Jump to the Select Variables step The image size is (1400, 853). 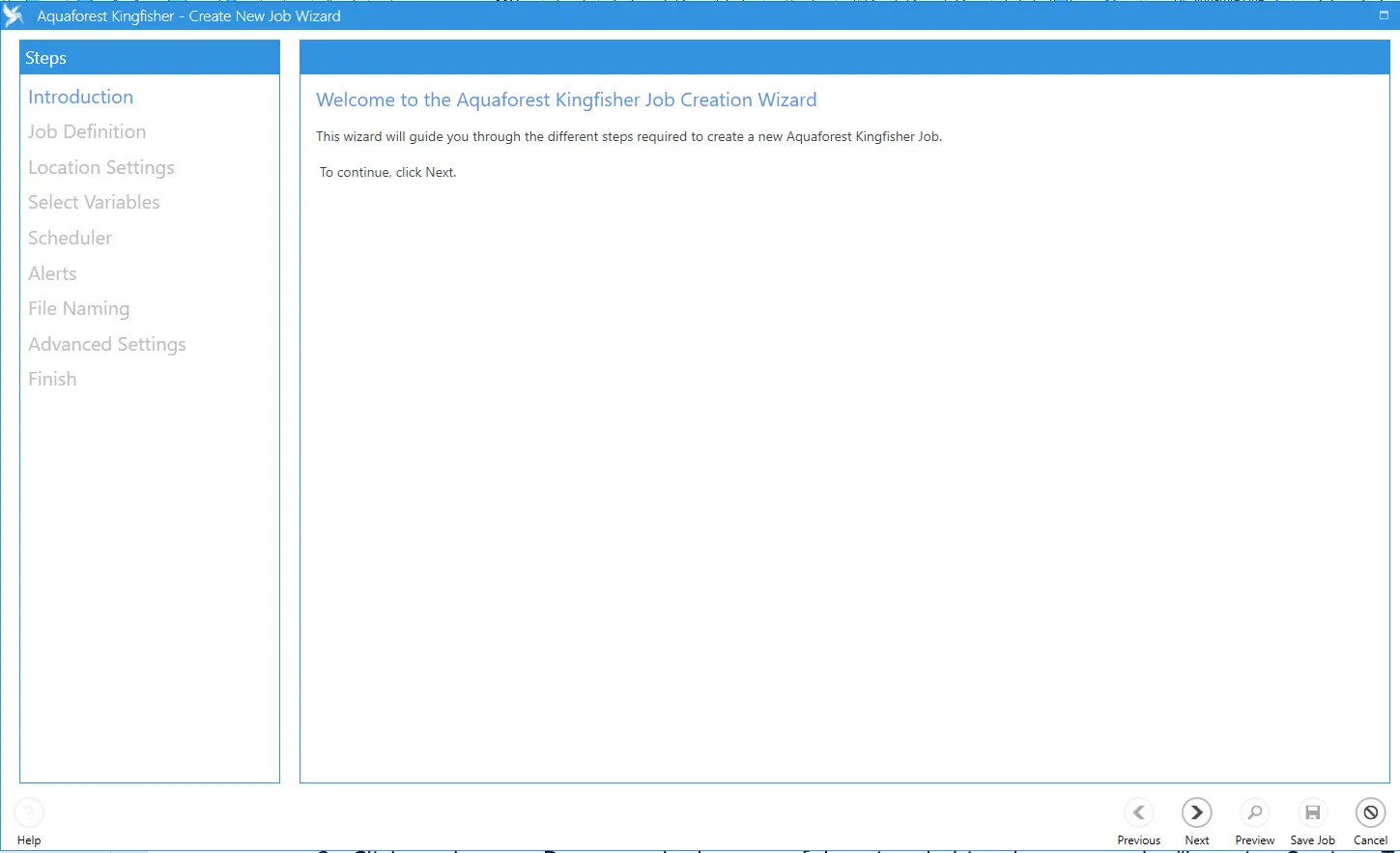point(94,203)
